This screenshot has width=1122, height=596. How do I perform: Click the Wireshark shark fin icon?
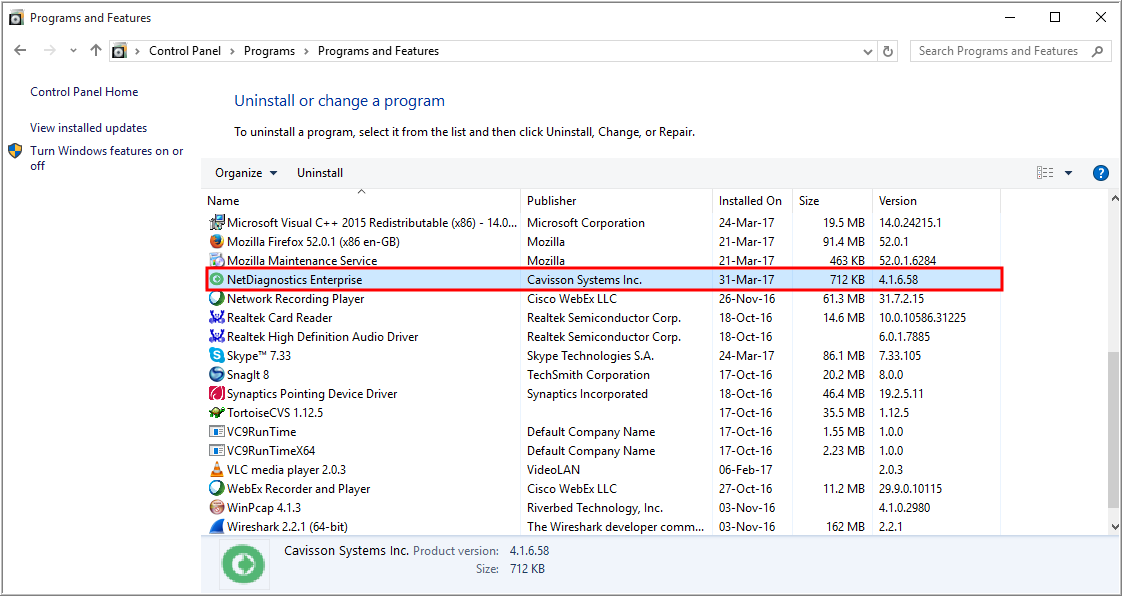click(216, 527)
